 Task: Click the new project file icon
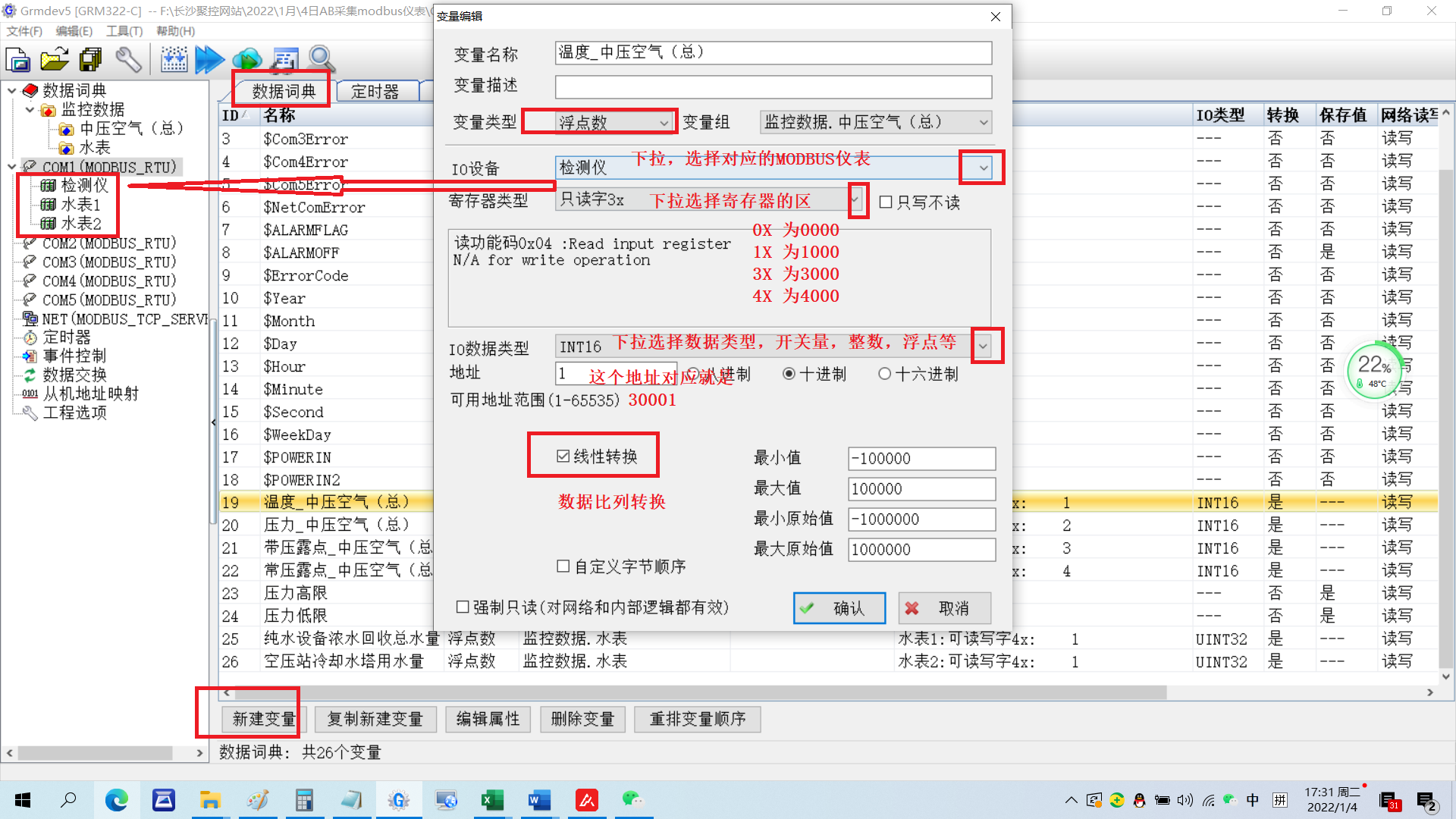coord(18,59)
